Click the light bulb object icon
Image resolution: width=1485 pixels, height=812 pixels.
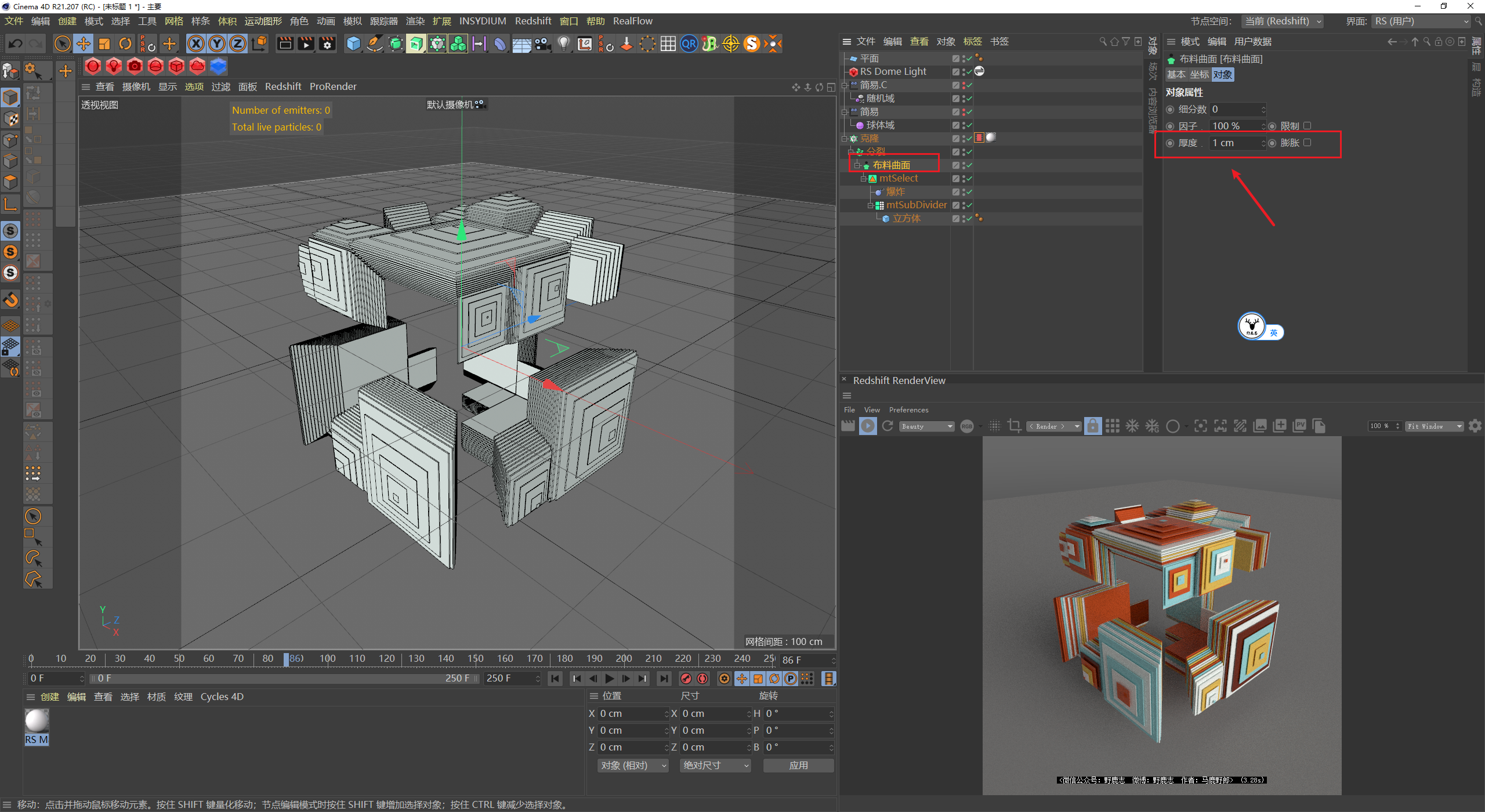tap(563, 43)
